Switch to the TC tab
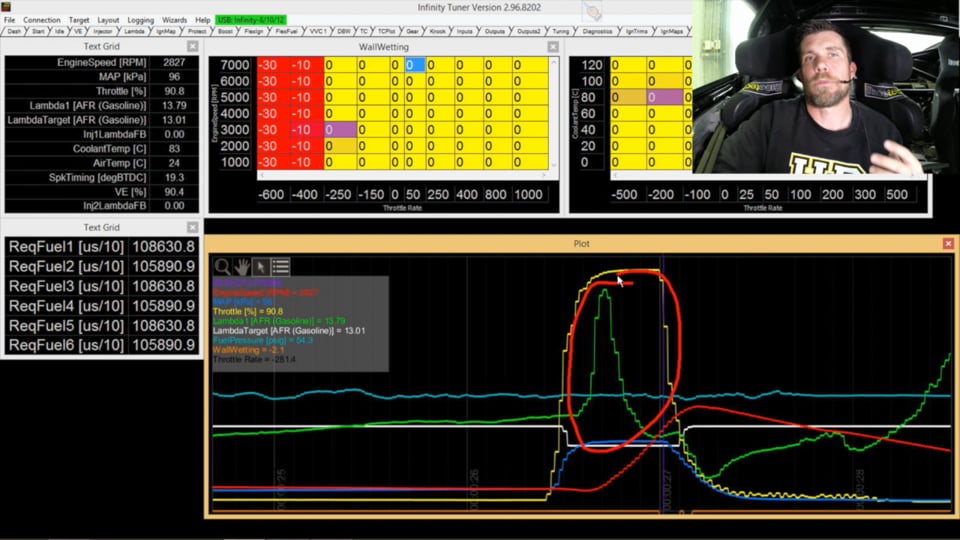Viewport: 960px width, 540px height. (x=364, y=31)
